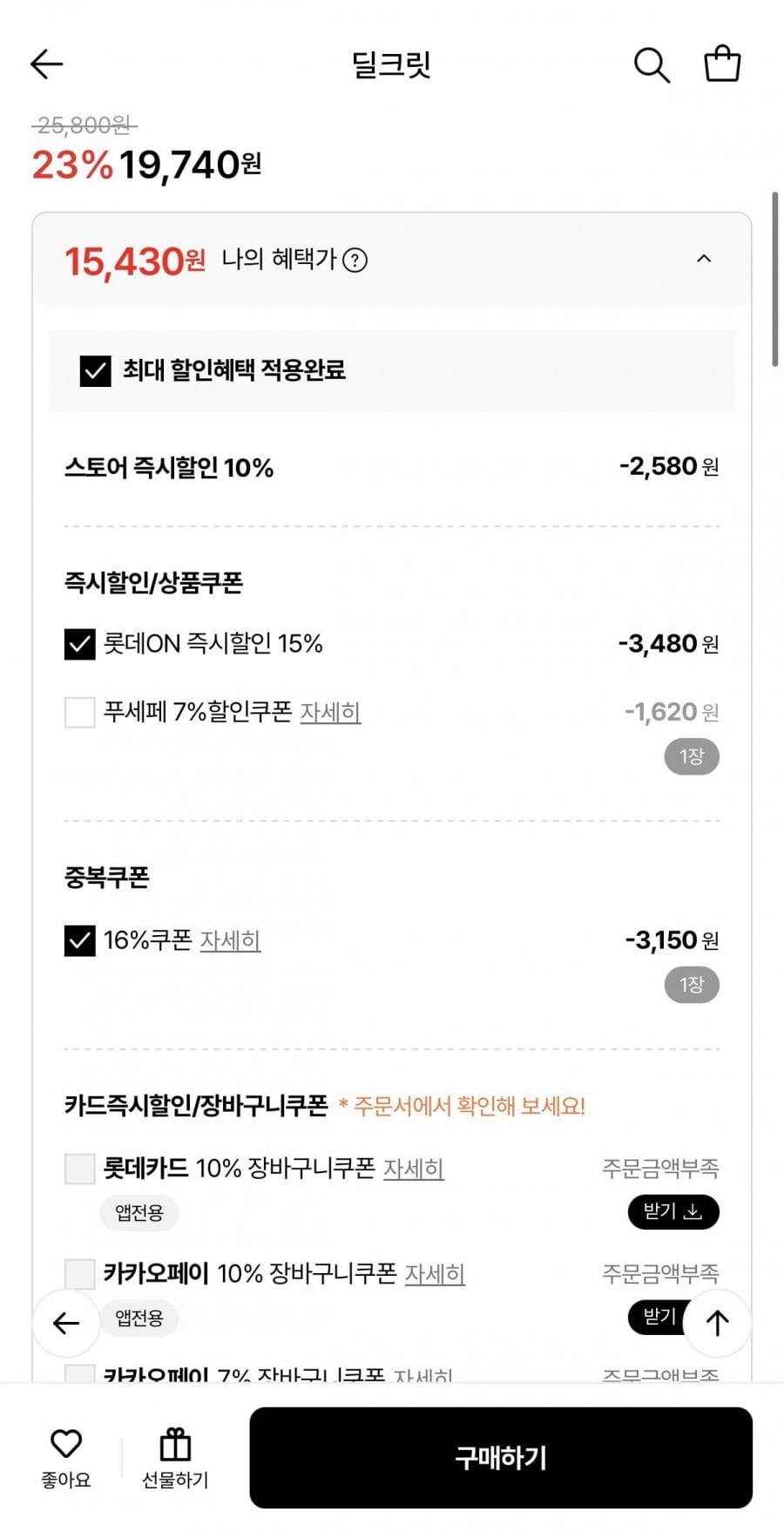Click the vertical scrollbar on the right
Image resolution: width=784 pixels, height=1532 pixels.
coord(774,279)
